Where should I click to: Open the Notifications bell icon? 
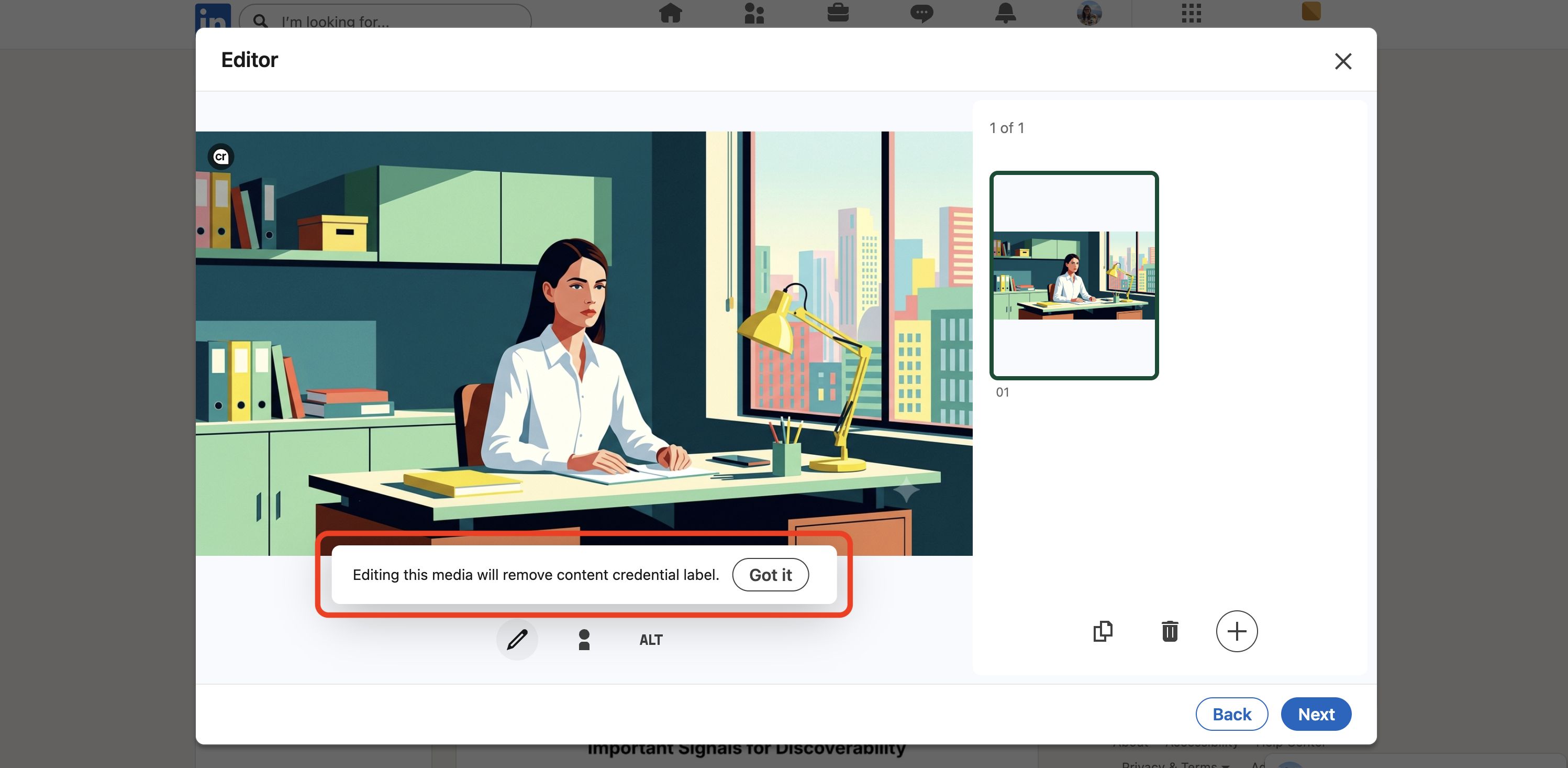click(x=1005, y=13)
